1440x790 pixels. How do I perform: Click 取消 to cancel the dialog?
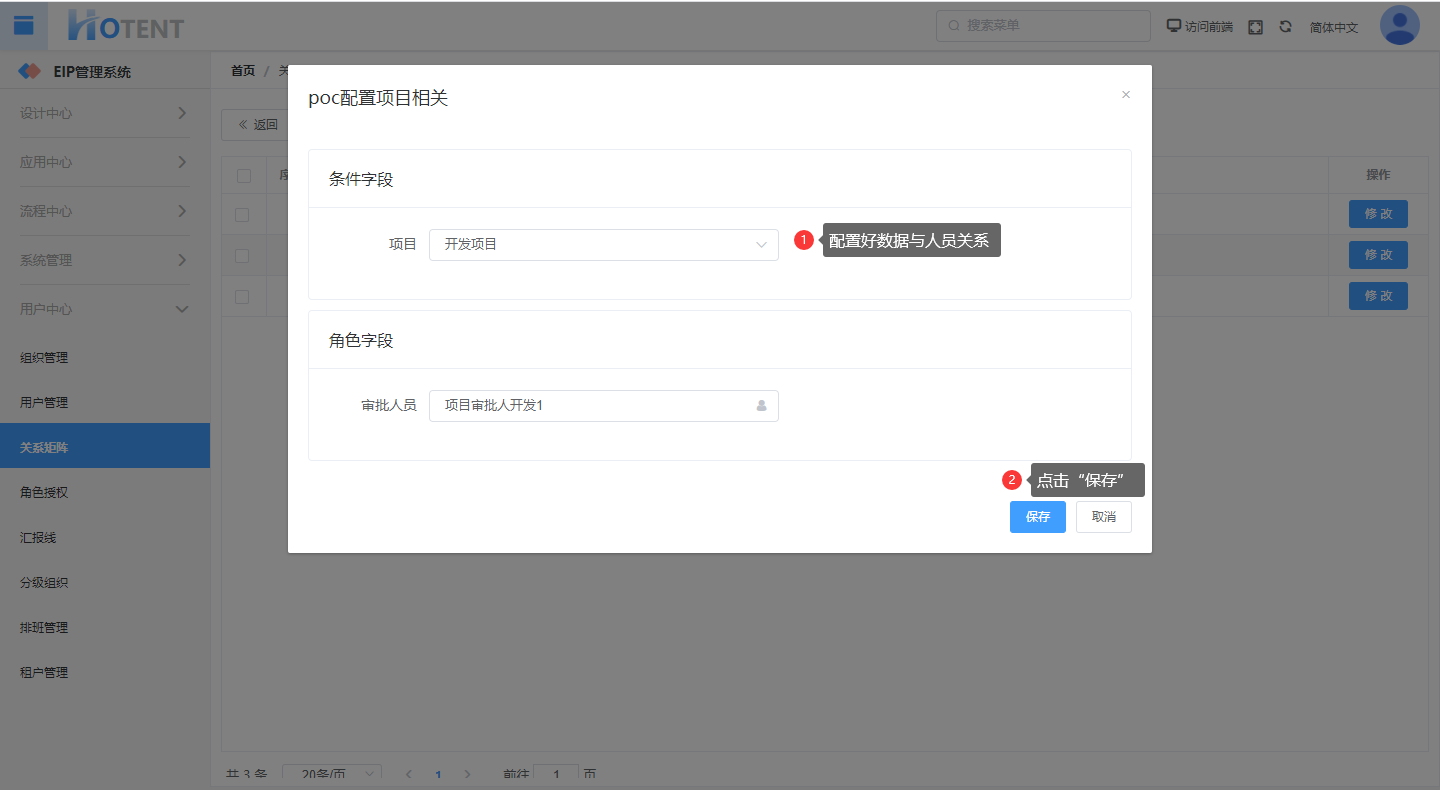1104,517
